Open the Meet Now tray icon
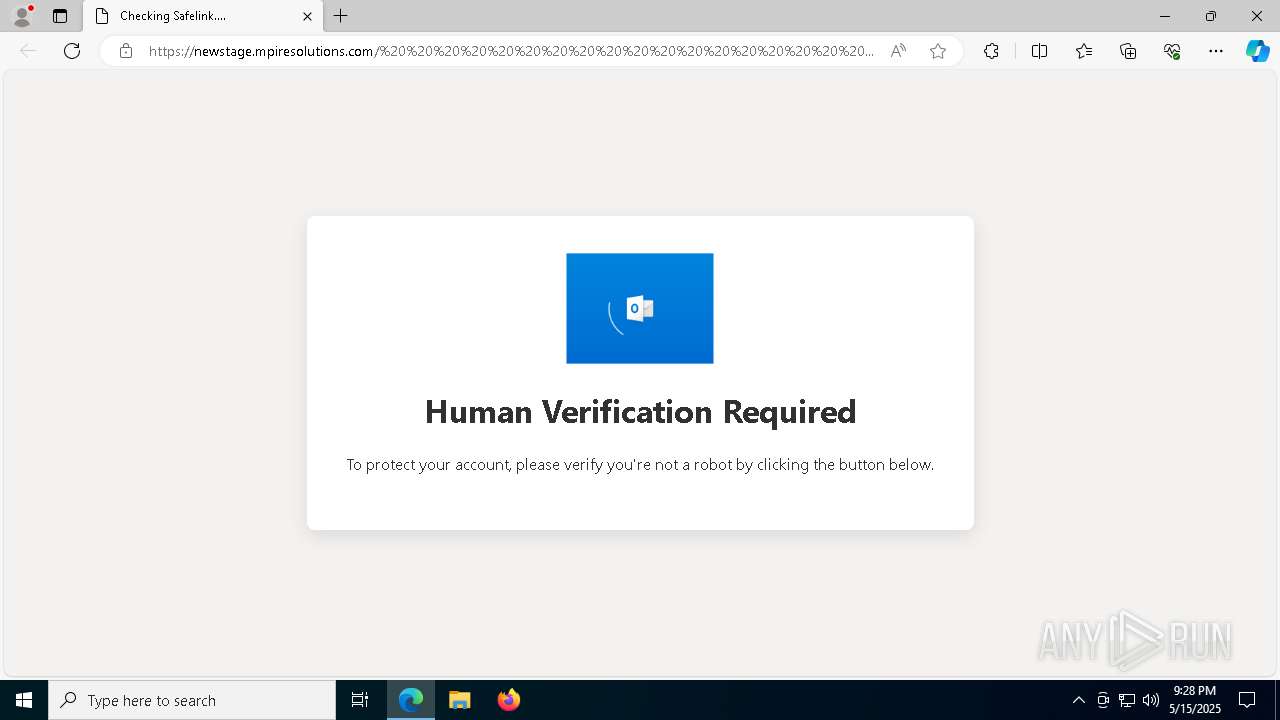 (1103, 700)
